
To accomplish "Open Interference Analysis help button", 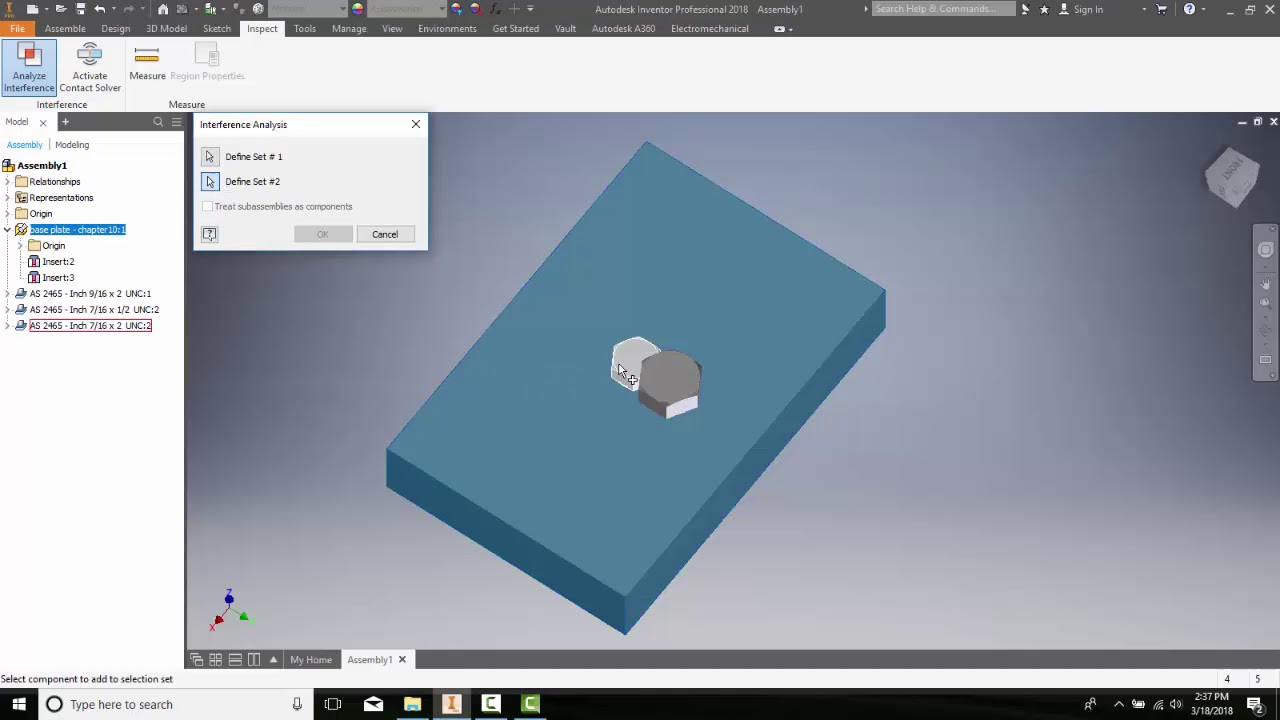I will tap(209, 234).
